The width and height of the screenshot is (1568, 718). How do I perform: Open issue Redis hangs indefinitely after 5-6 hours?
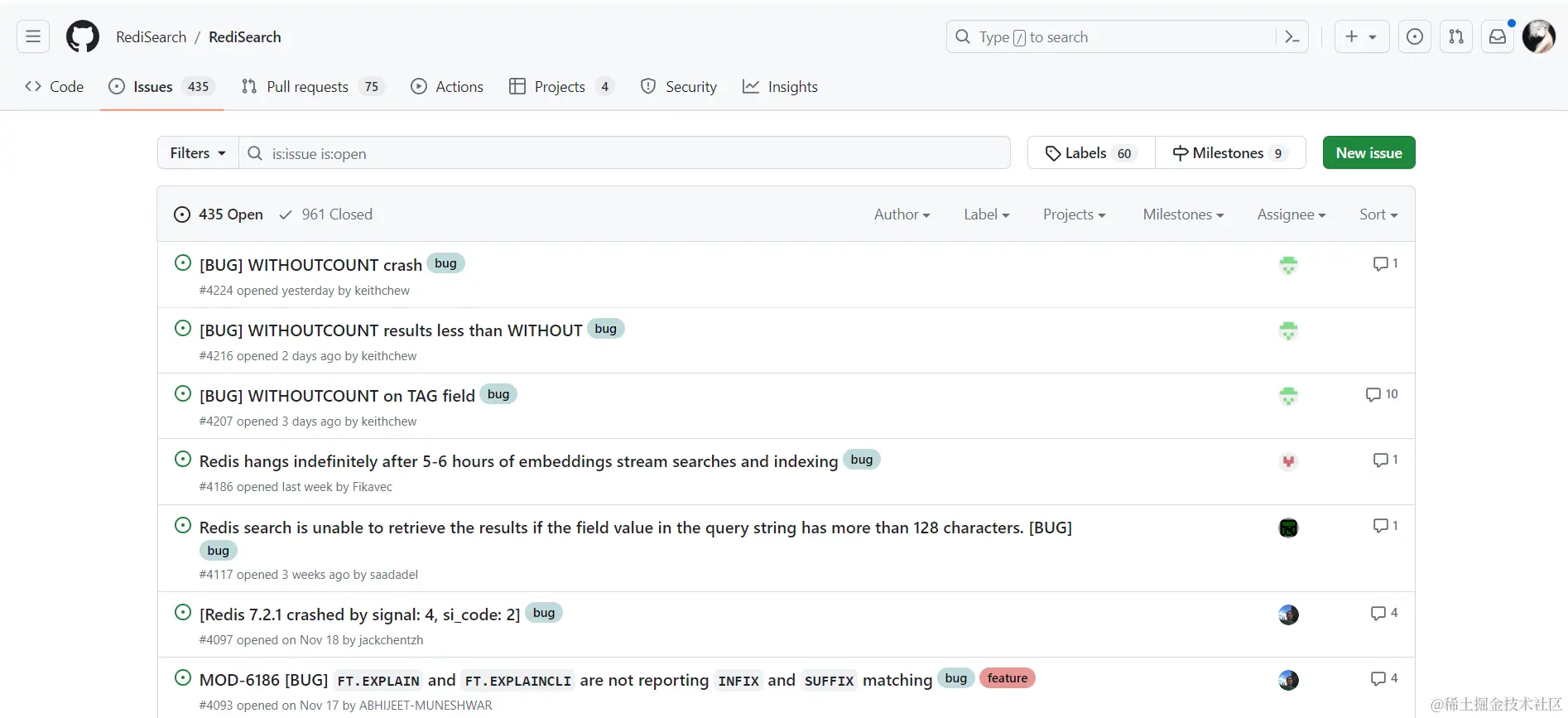pyautogui.click(x=518, y=460)
